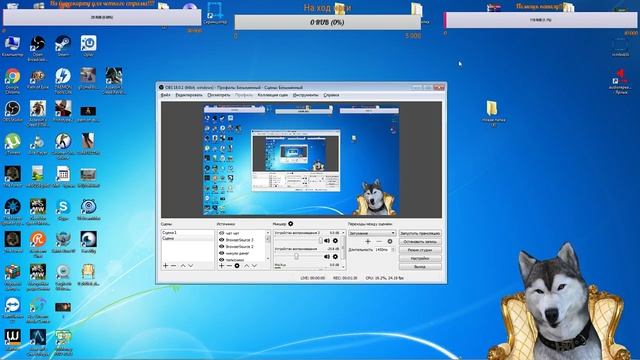The width and height of the screenshot is (640, 360).
Task: Mute the -29.4 dB playback device
Action: [x=327, y=256]
